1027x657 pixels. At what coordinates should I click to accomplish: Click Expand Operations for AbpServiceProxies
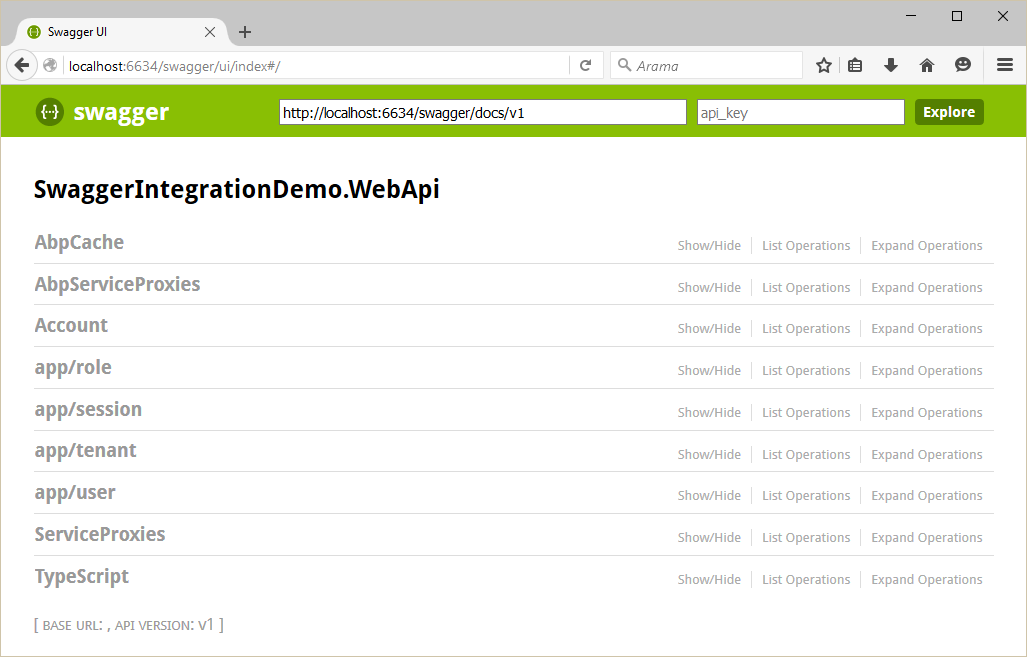tap(927, 288)
